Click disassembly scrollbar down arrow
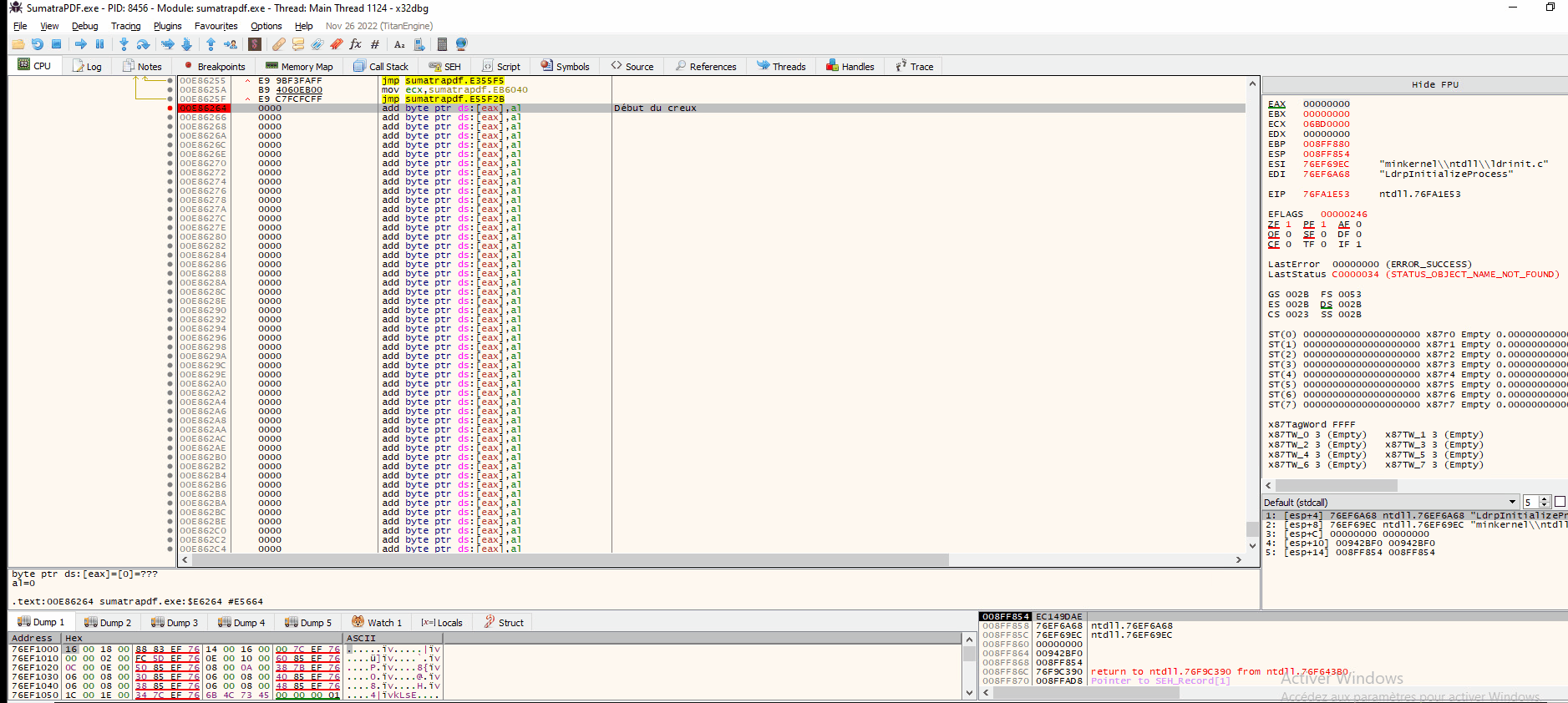The image size is (1568, 703). [x=1252, y=545]
